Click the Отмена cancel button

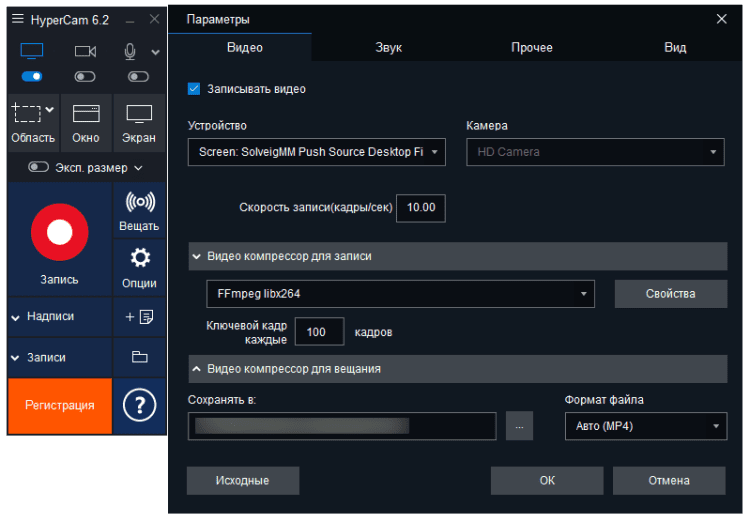tap(669, 480)
